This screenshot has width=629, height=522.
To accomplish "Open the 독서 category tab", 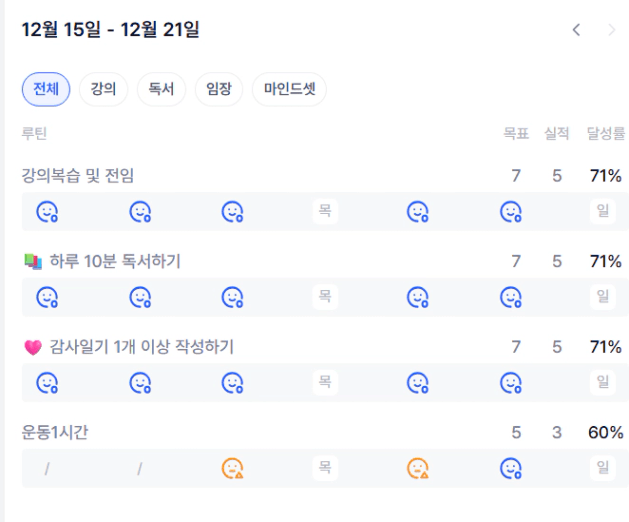I will (x=161, y=89).
